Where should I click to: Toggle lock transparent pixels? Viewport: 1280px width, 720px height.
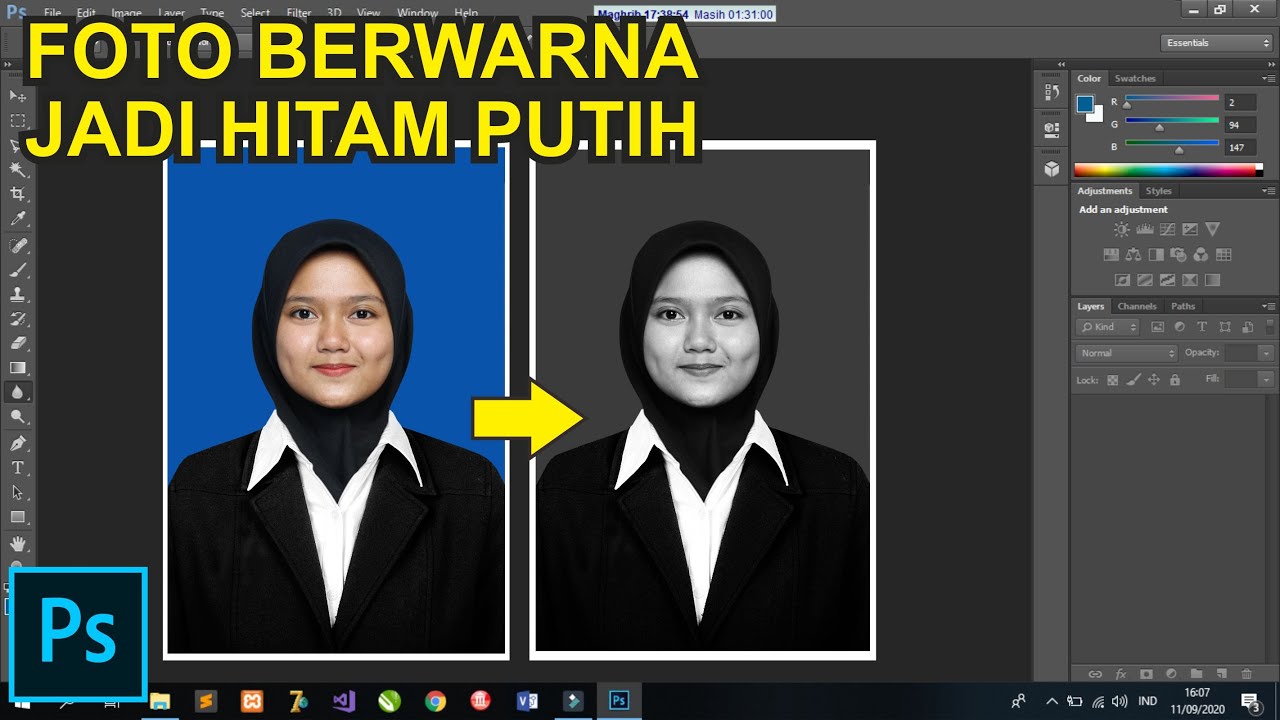tap(1112, 380)
